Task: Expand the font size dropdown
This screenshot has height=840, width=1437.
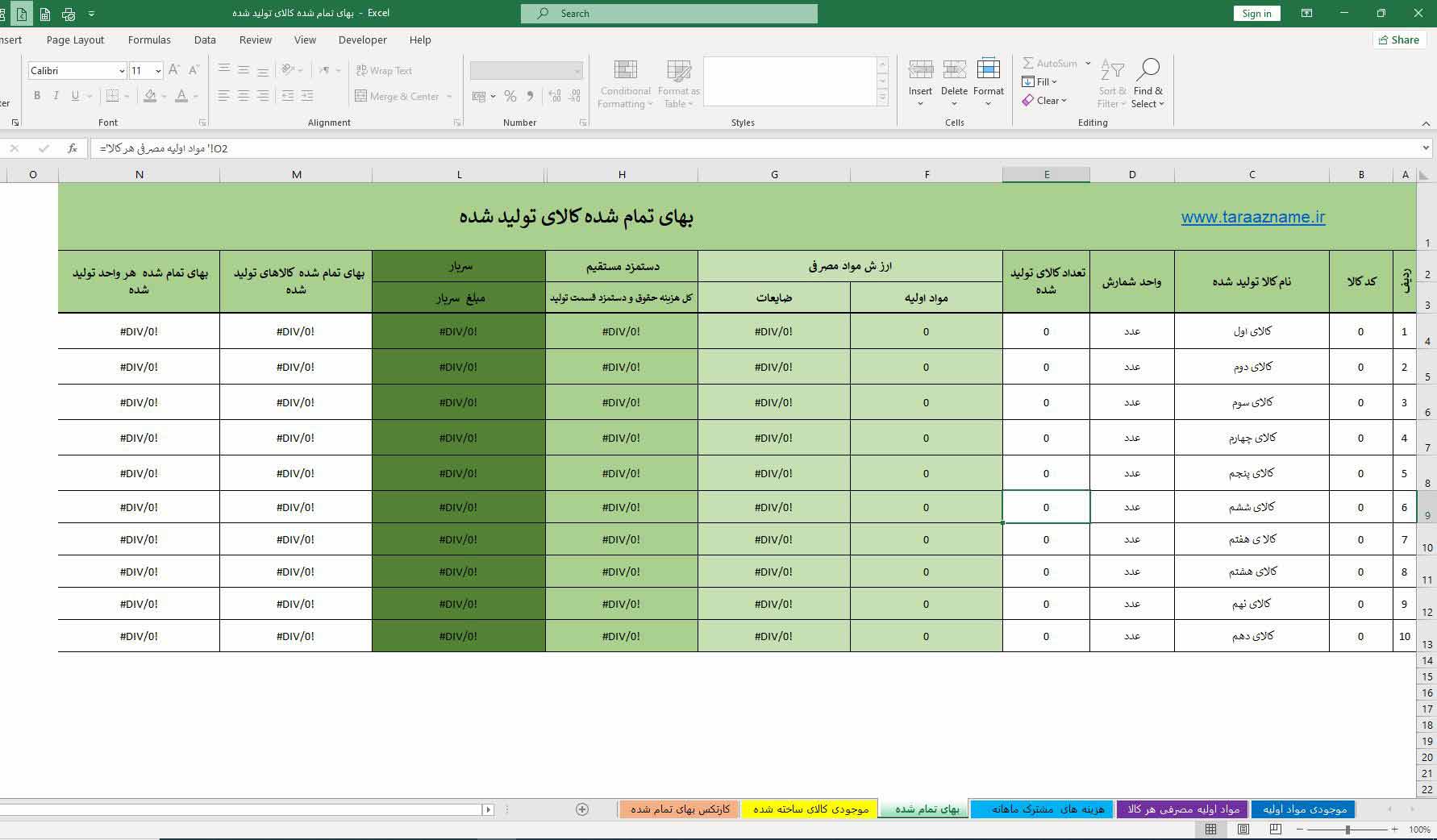Action: pyautogui.click(x=158, y=71)
